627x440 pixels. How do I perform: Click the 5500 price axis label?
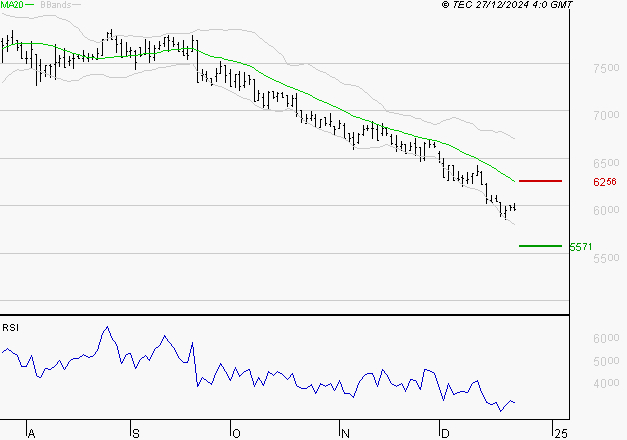coord(606,258)
